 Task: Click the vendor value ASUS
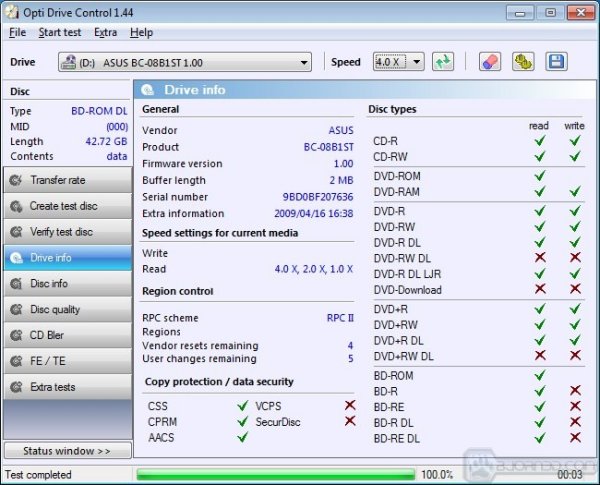tap(341, 130)
